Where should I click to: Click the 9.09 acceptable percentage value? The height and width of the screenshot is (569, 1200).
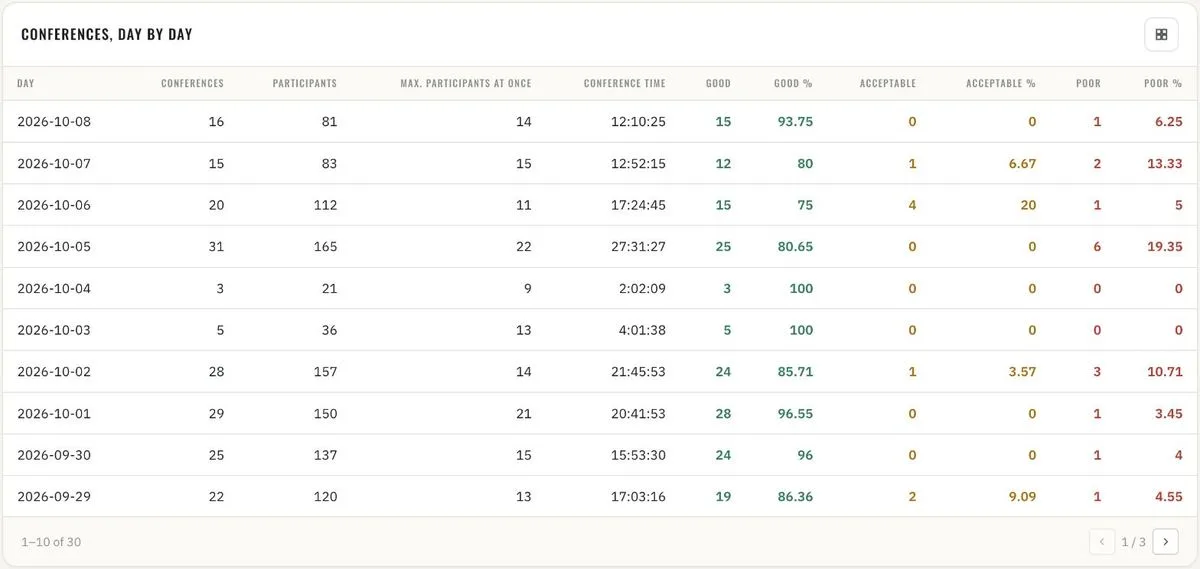(x=1022, y=497)
